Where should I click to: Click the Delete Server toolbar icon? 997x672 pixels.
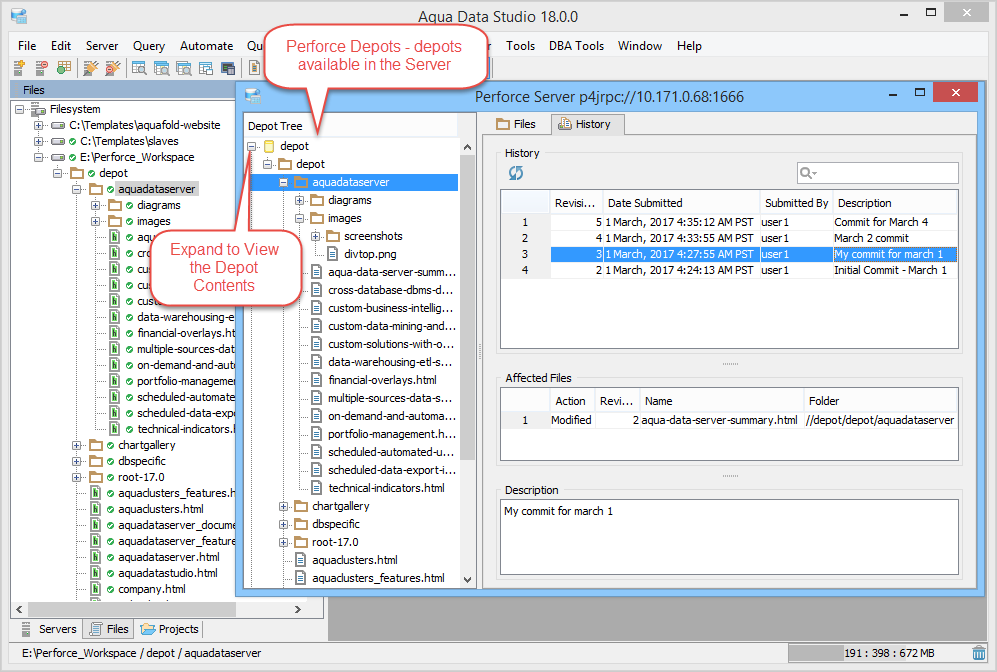coord(41,67)
